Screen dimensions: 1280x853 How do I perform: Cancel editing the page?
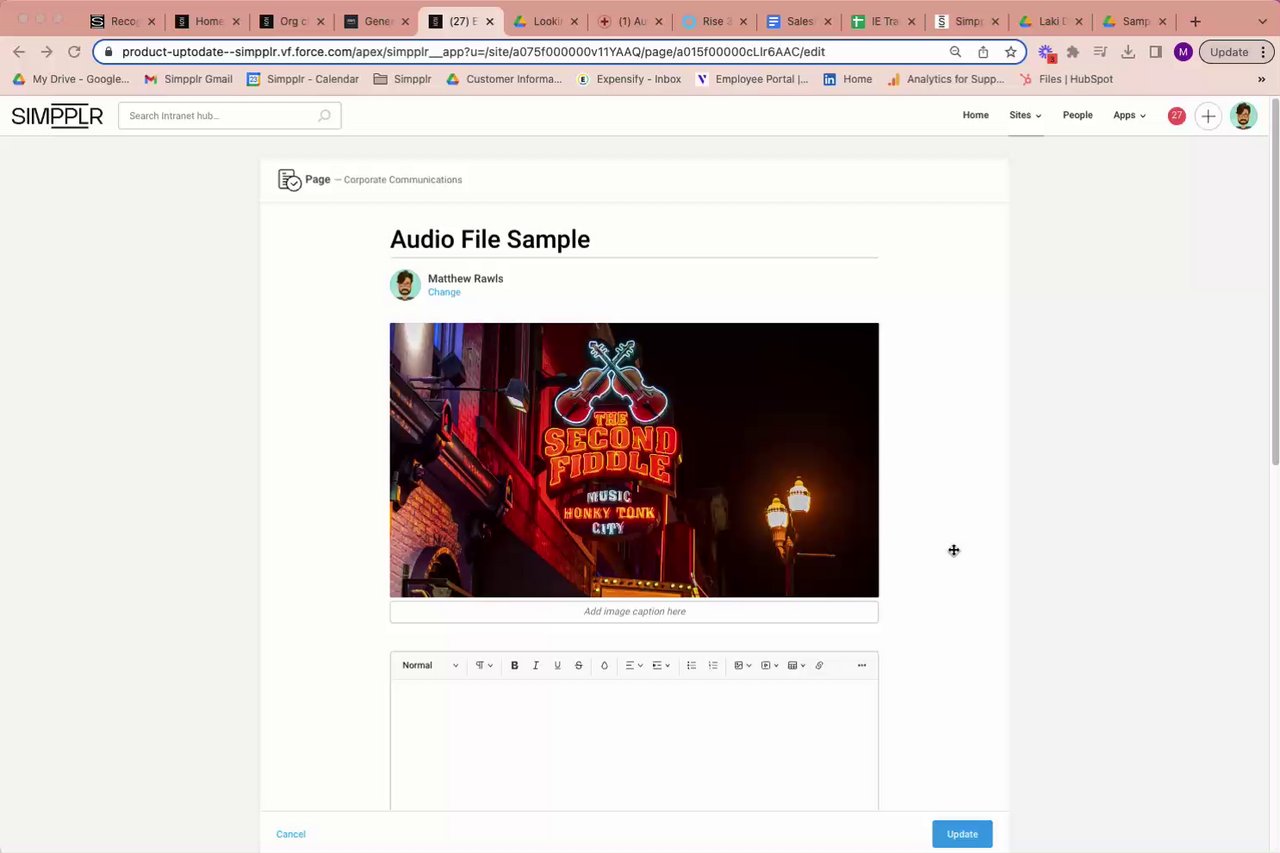[x=291, y=834]
